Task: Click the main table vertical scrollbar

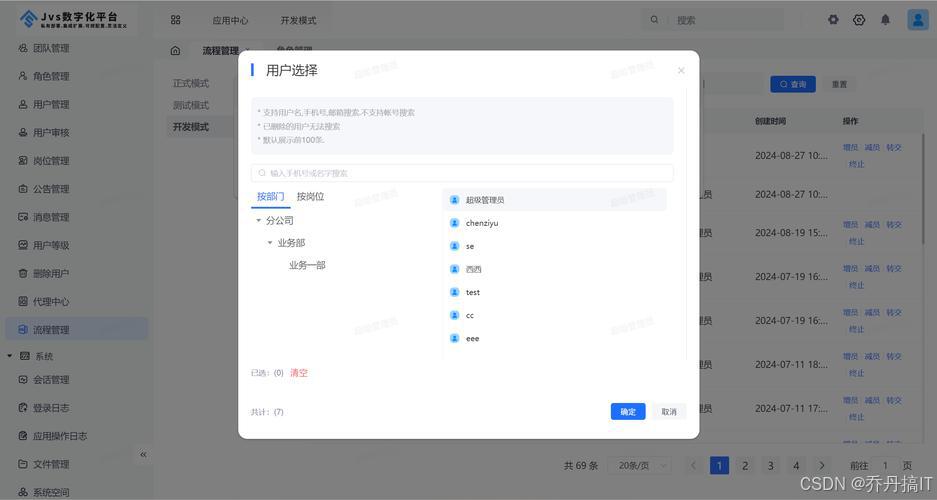Action: 924,188
